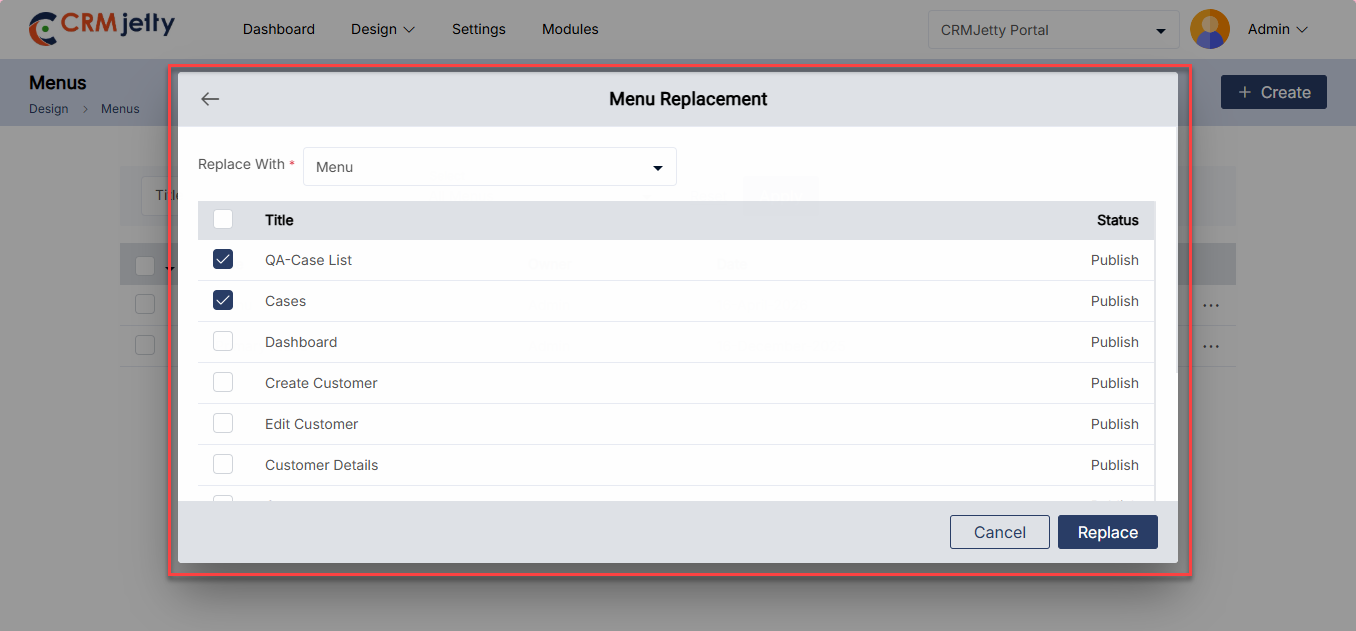Open Settings in the top navigation
The height and width of the screenshot is (631, 1356).
click(x=478, y=30)
